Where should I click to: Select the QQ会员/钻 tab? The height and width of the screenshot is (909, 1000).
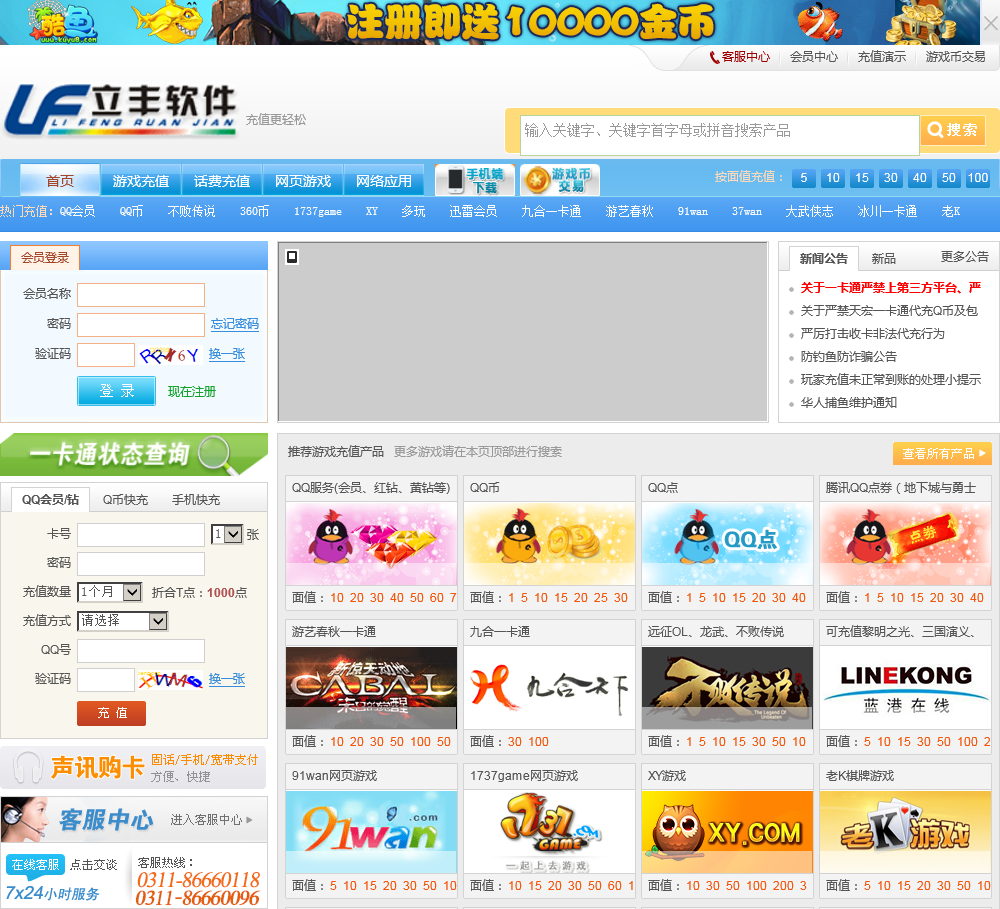pos(50,499)
